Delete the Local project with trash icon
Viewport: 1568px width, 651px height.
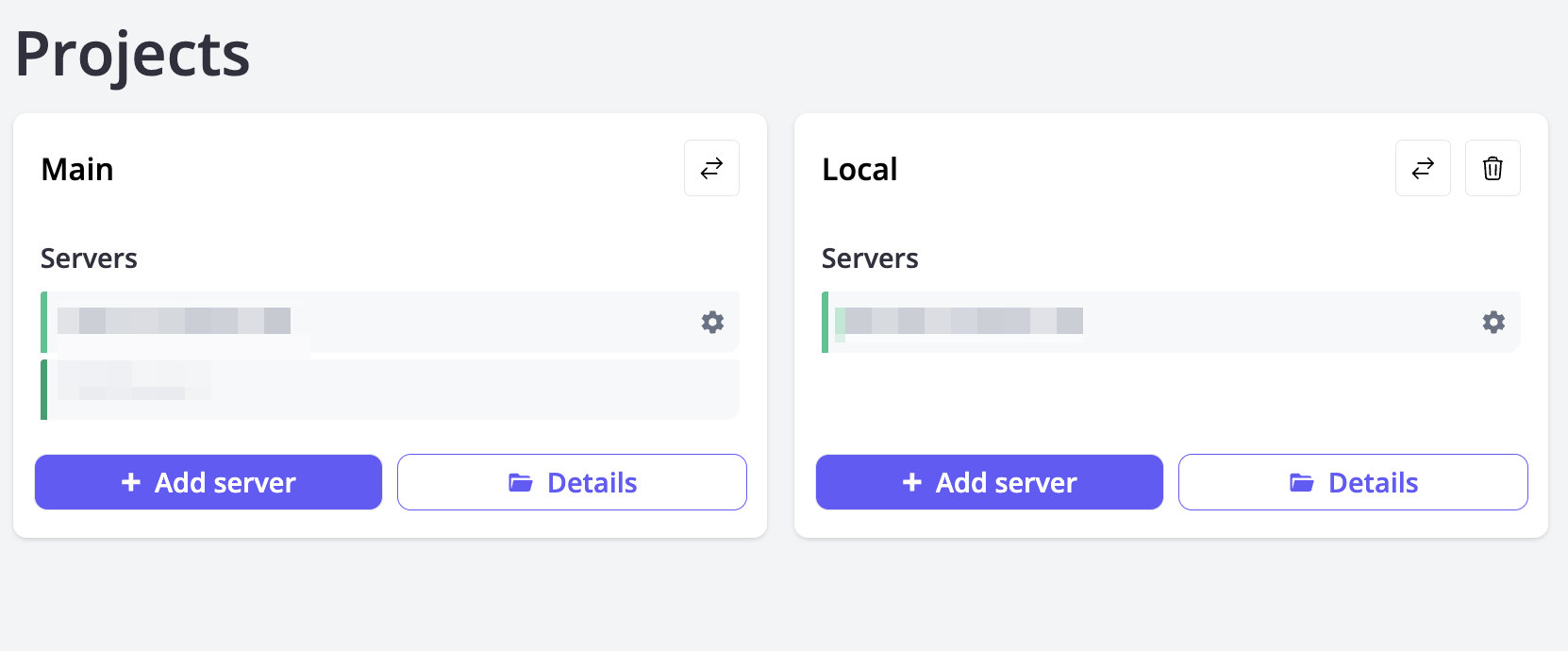click(1493, 168)
